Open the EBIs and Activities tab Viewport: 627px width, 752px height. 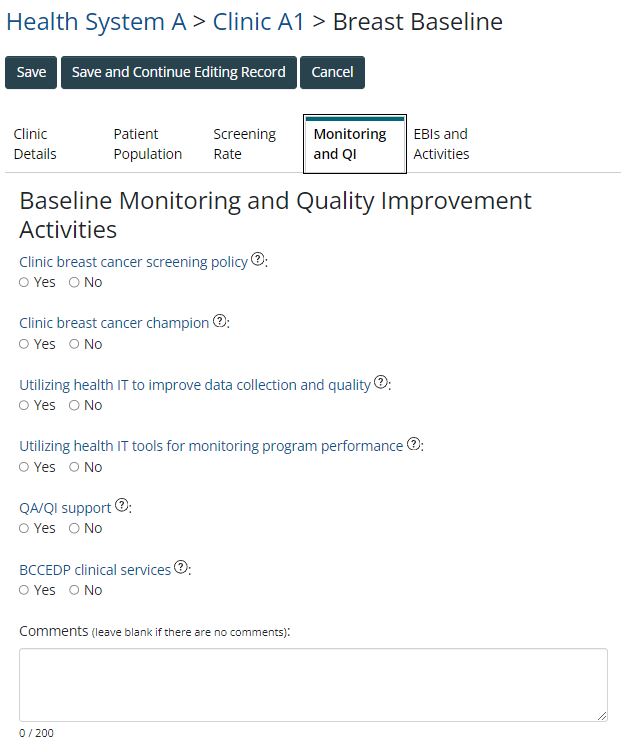coord(441,144)
